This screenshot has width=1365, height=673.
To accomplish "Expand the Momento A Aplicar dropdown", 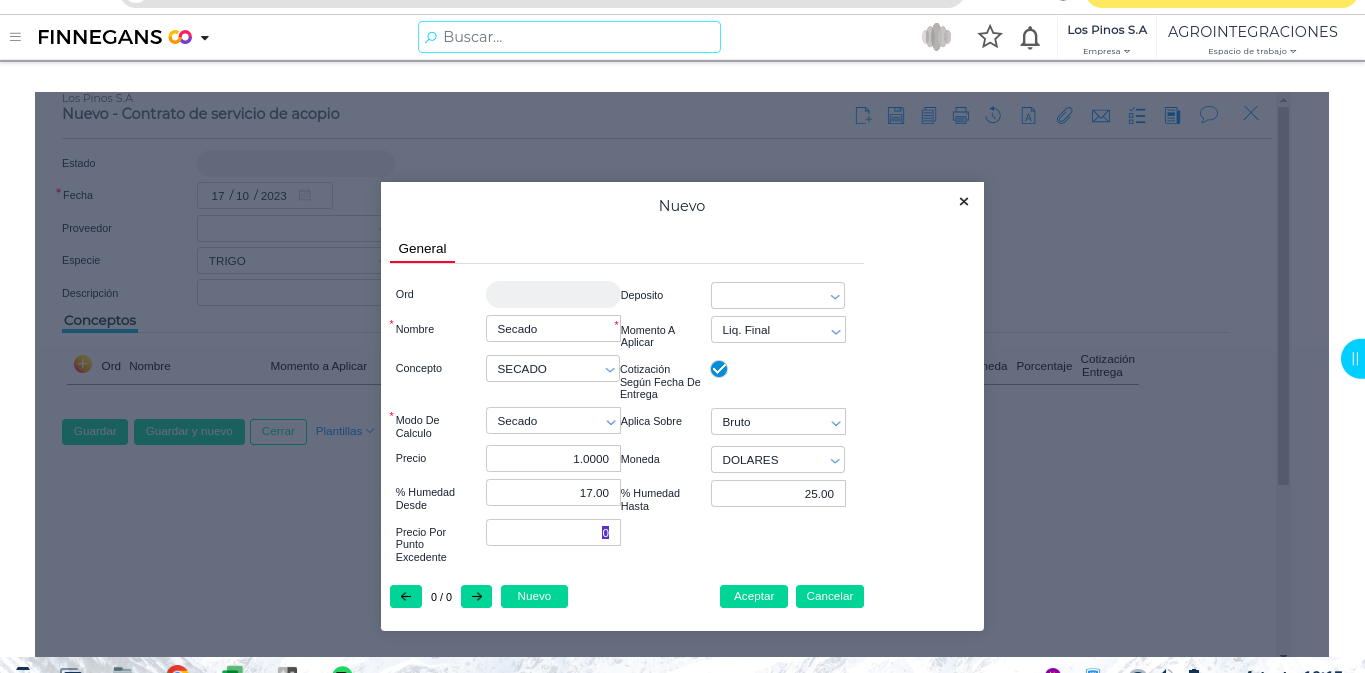I will tap(778, 330).
